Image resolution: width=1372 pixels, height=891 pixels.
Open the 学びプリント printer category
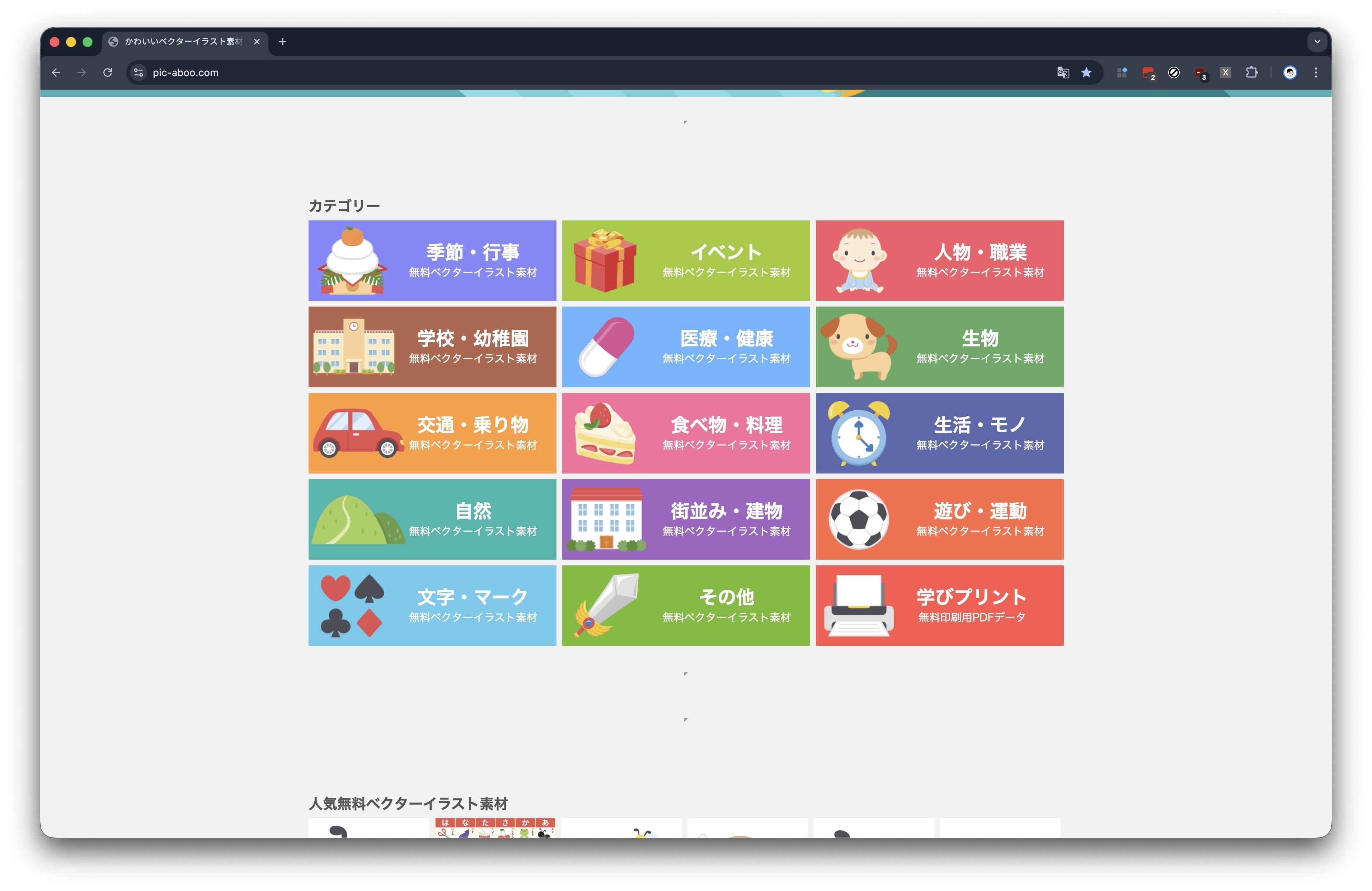[939, 605]
